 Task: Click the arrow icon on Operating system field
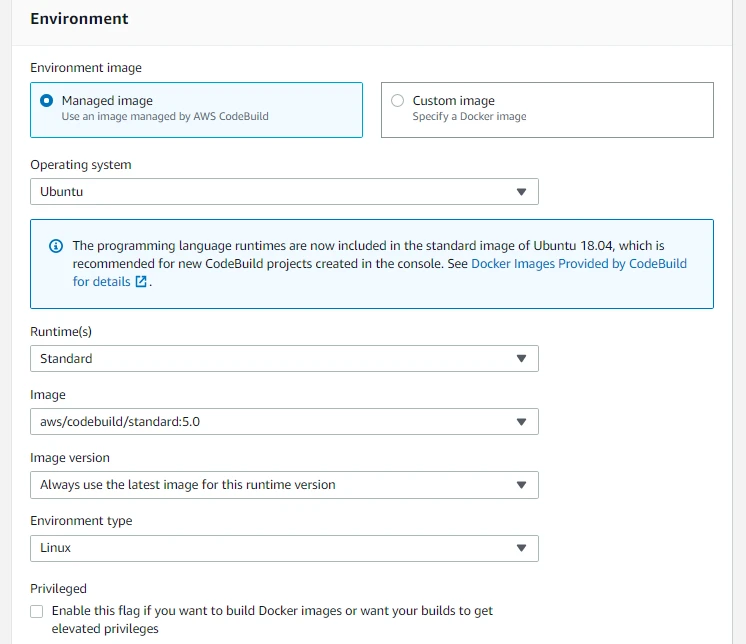[x=521, y=192]
